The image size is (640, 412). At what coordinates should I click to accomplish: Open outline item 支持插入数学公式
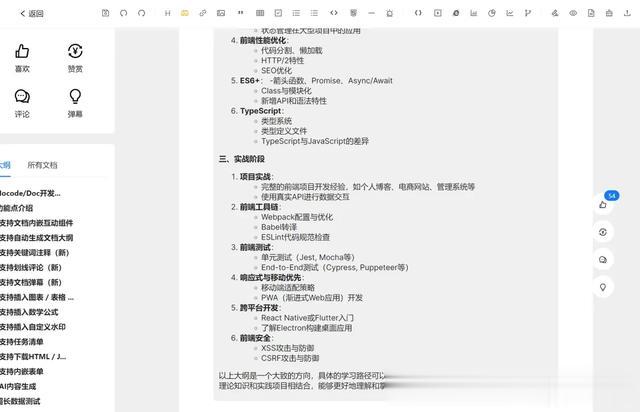pos(29,312)
